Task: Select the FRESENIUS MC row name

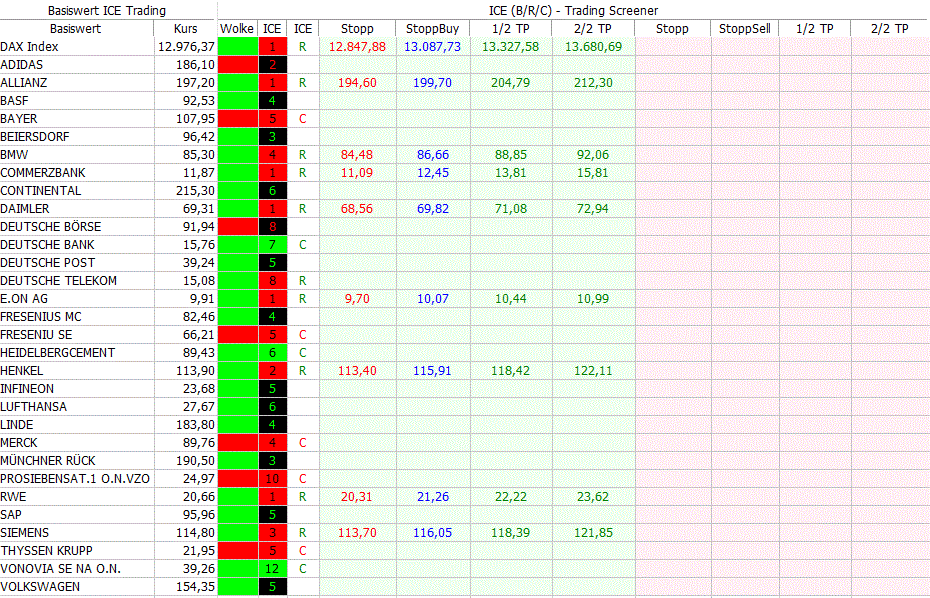Action: [x=41, y=317]
